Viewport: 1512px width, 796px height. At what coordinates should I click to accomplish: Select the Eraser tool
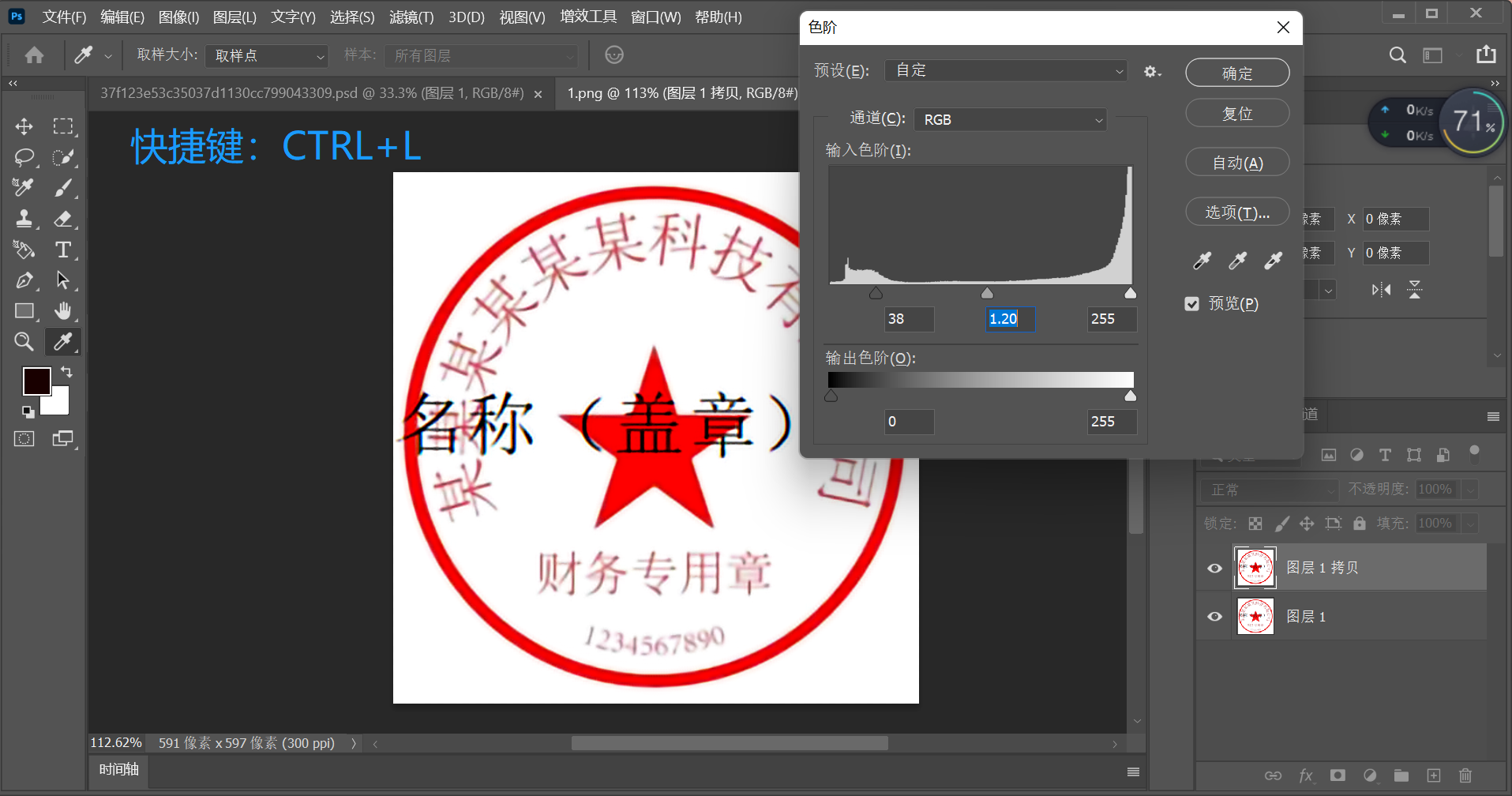(63, 219)
